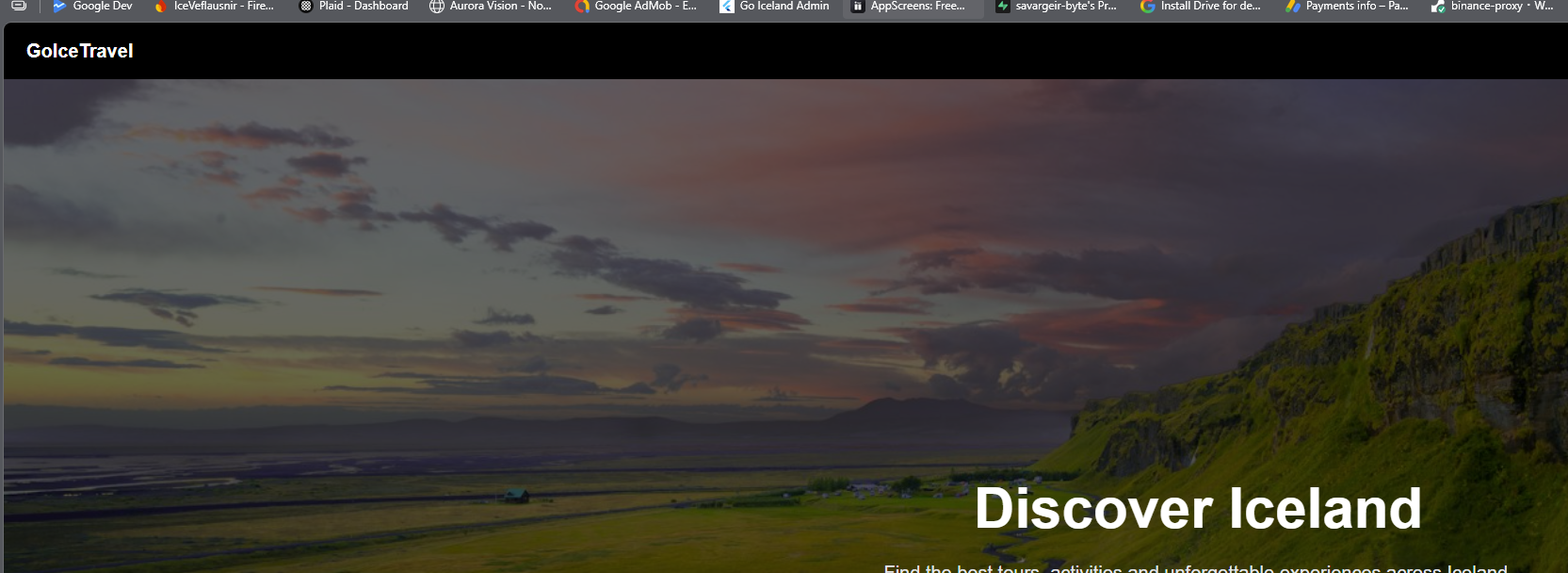
Task: Open the AppScreens: Free bookmark
Action: 917,7
